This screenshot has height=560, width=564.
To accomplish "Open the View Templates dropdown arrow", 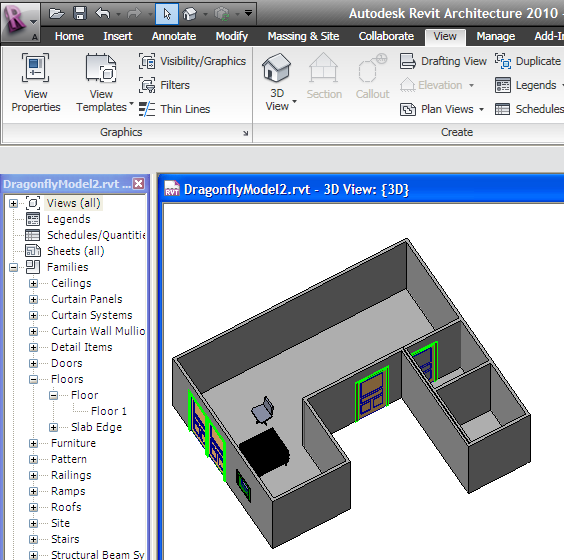I will click(131, 104).
